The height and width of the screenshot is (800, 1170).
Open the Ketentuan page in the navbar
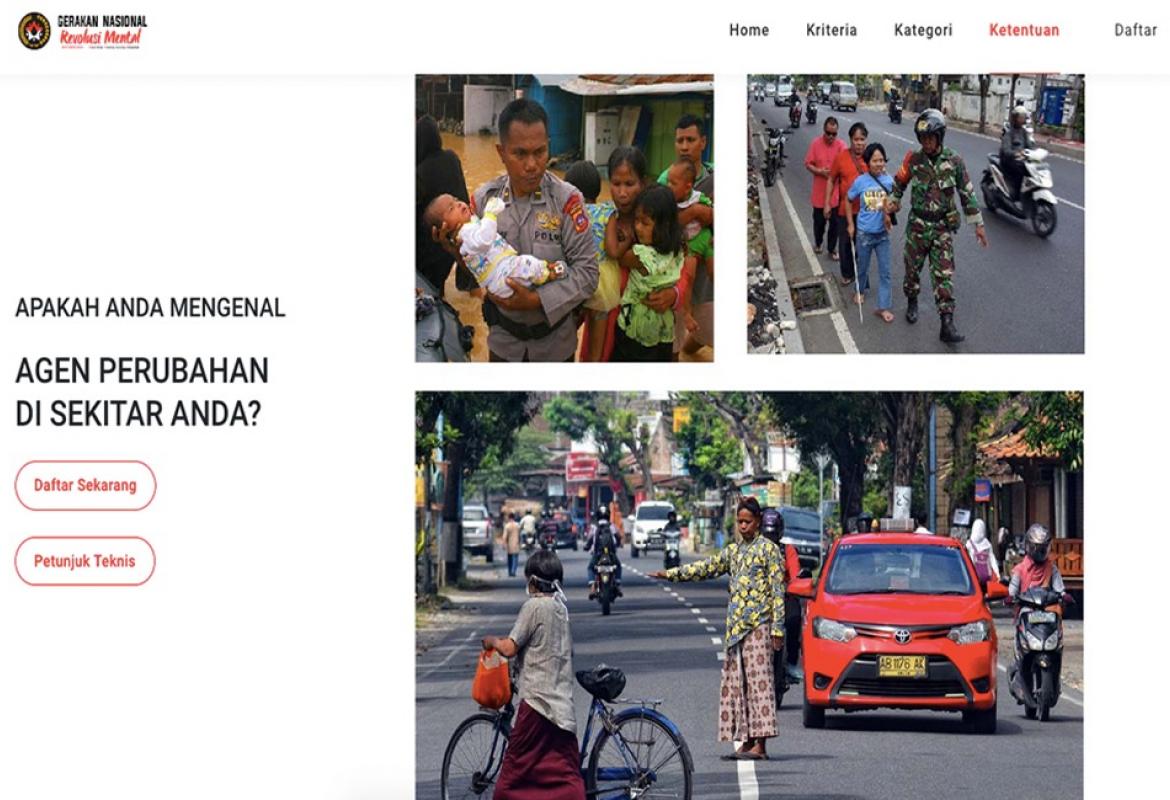(x=1023, y=30)
